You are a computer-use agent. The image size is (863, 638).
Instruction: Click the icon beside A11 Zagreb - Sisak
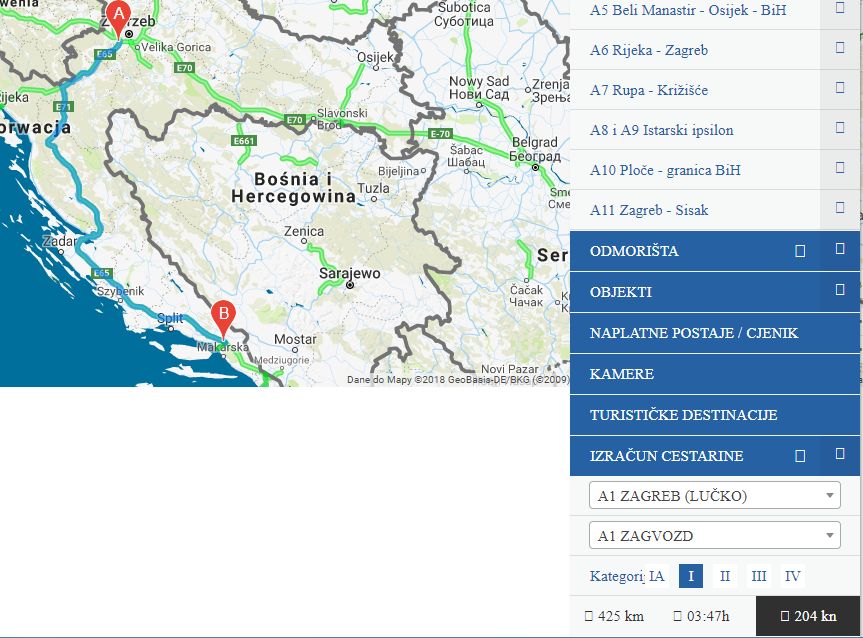click(x=840, y=209)
